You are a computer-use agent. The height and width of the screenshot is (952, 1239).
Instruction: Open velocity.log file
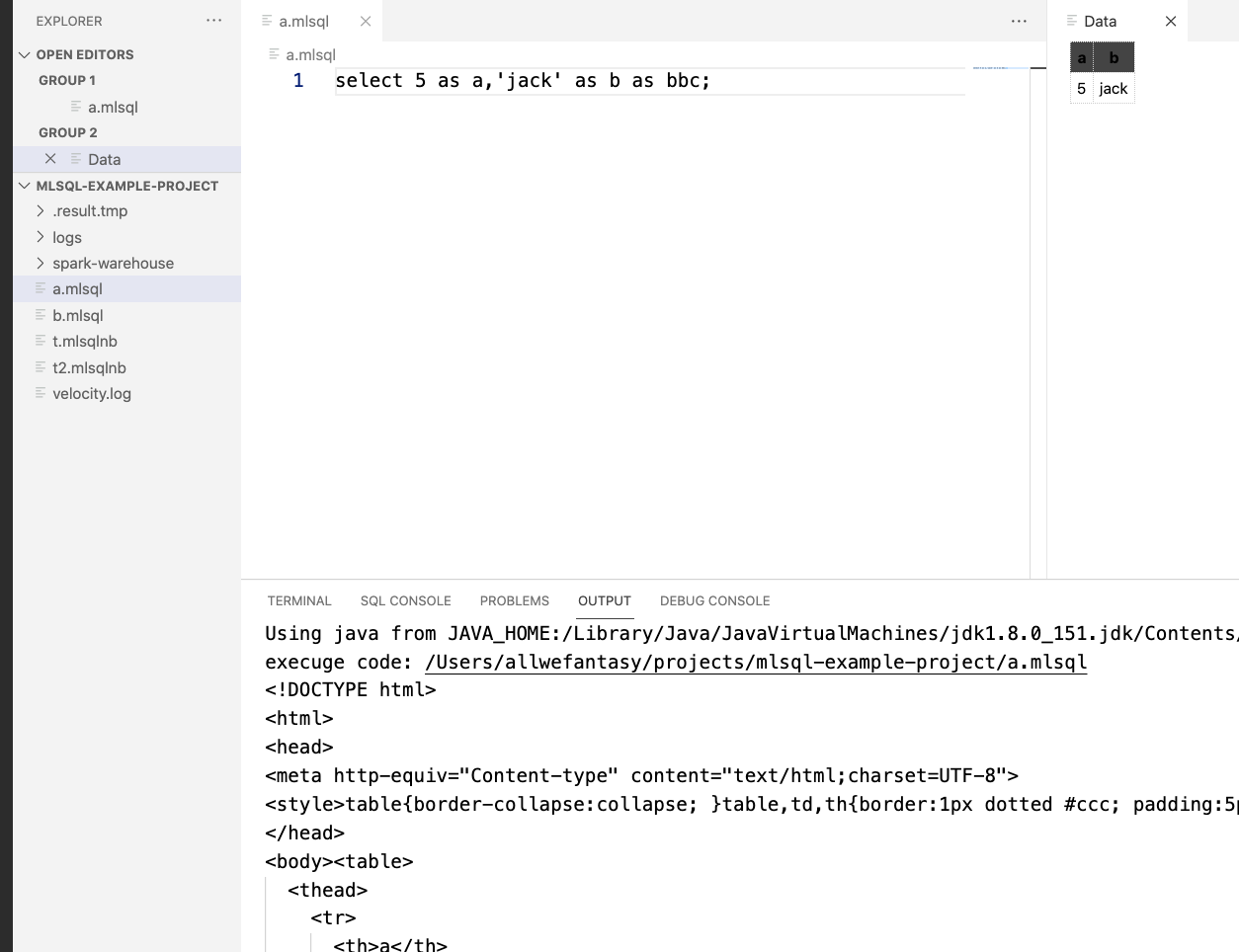(x=126, y=393)
